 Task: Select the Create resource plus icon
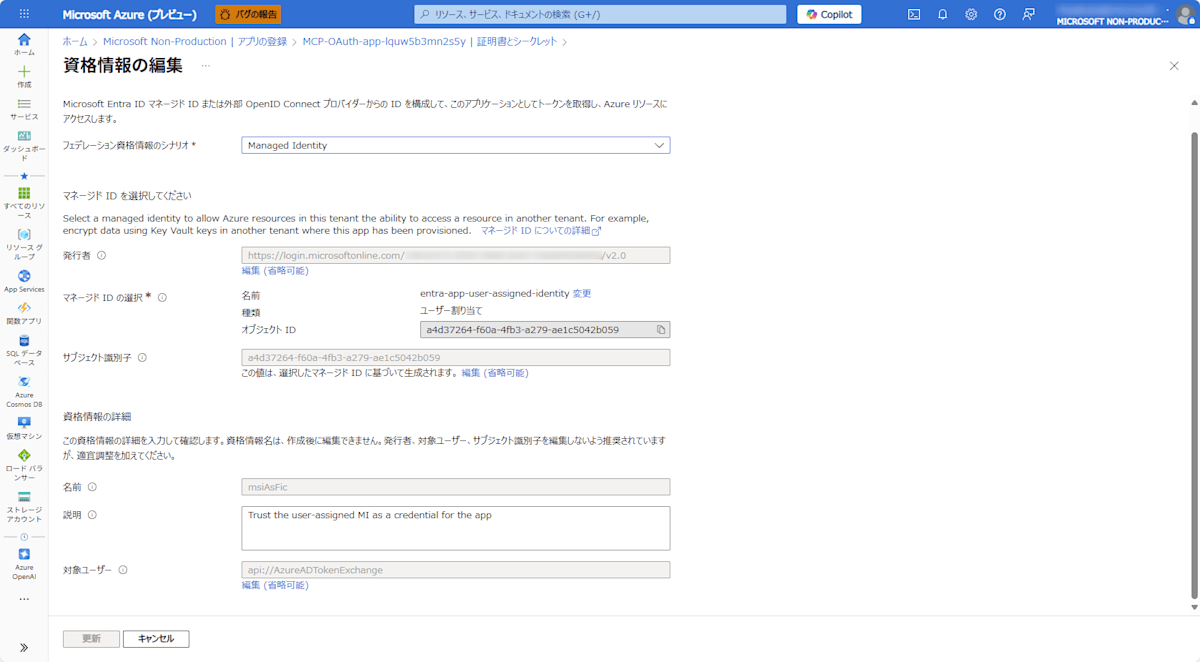[24, 76]
